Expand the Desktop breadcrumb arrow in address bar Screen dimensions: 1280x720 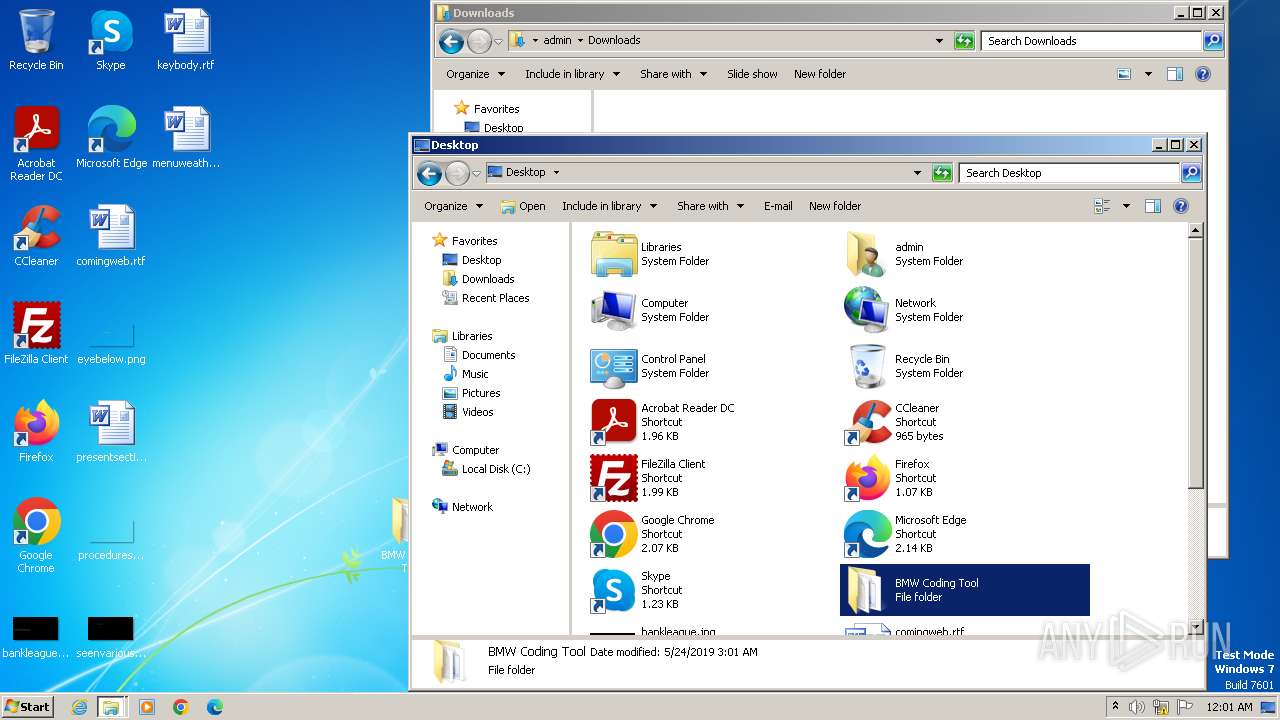[x=556, y=173]
